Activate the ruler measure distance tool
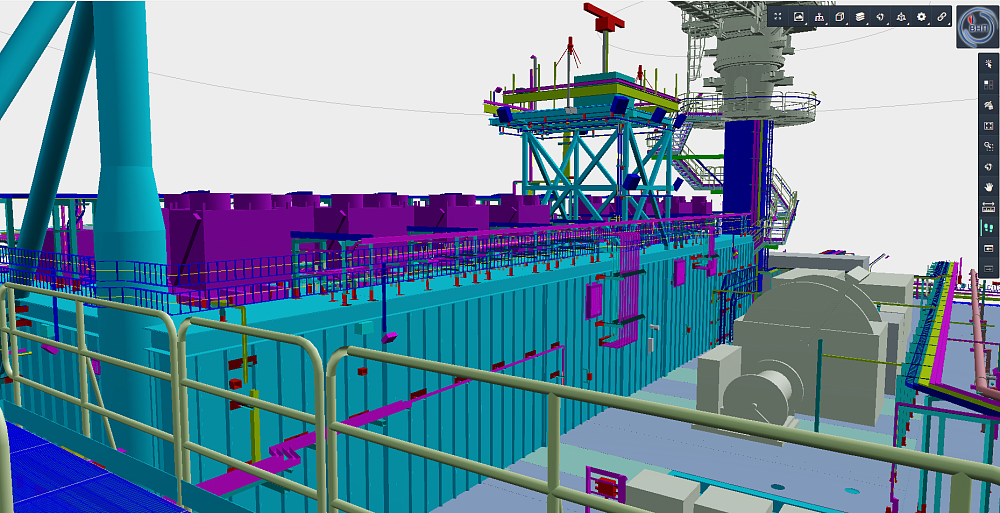 988,207
